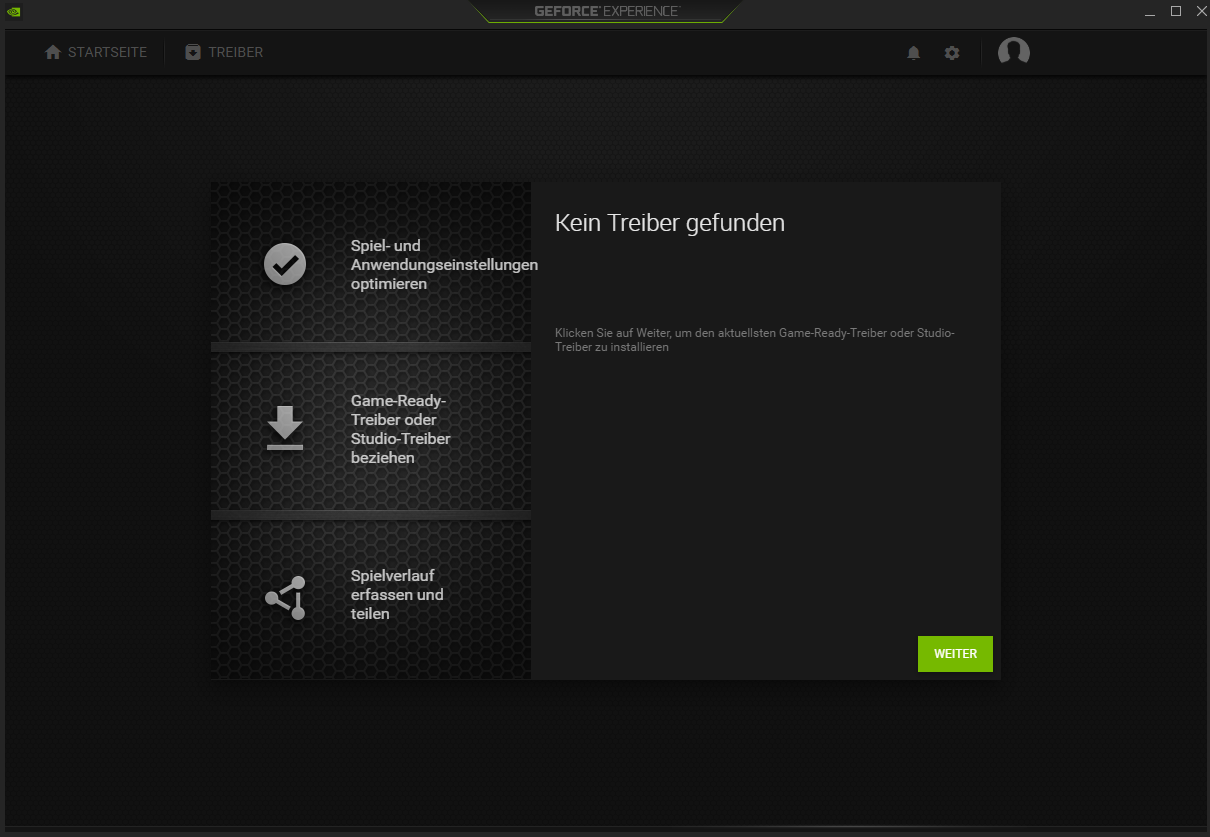
Task: Select 'Spiel- und Anwendungseinstellungen optimieren' text
Action: [444, 265]
